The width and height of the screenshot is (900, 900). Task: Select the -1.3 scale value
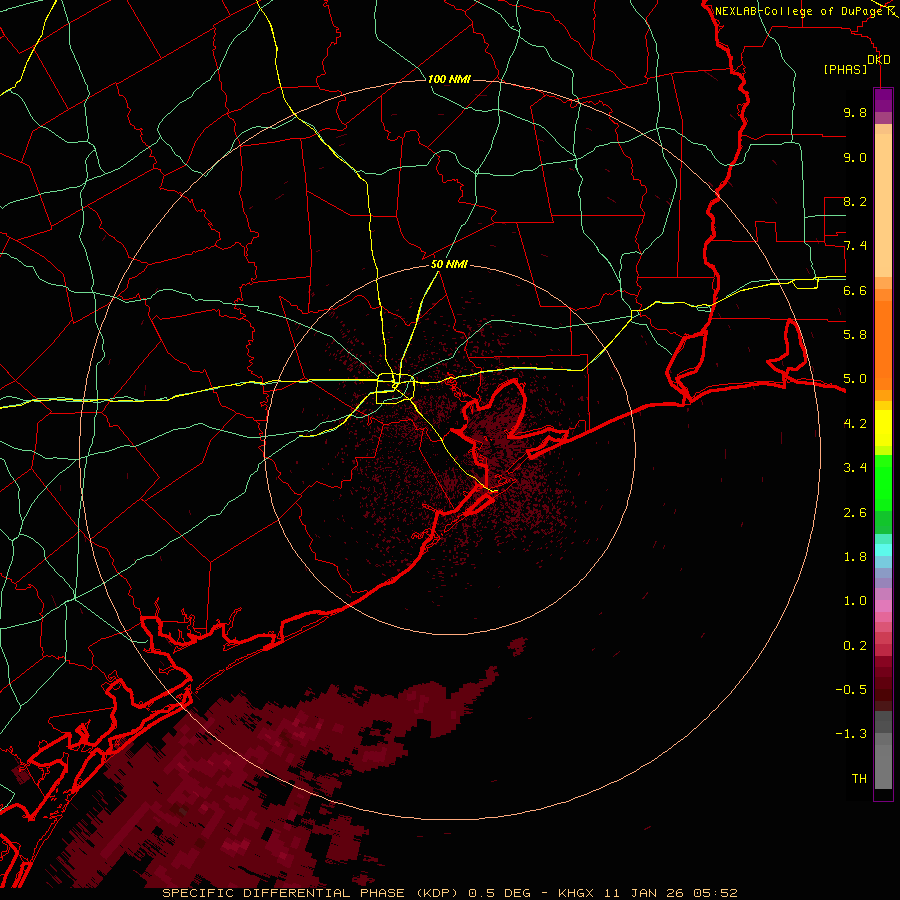[x=851, y=734]
